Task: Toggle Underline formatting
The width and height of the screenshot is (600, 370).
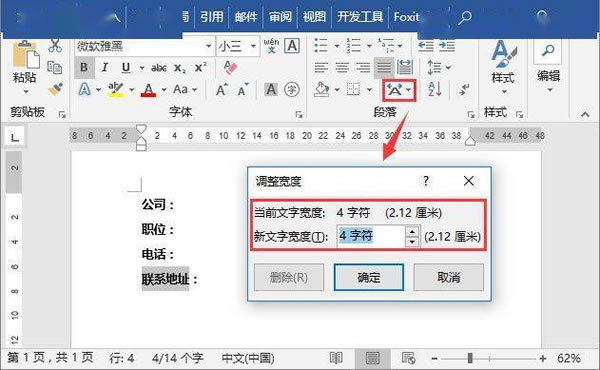Action: click(126, 67)
